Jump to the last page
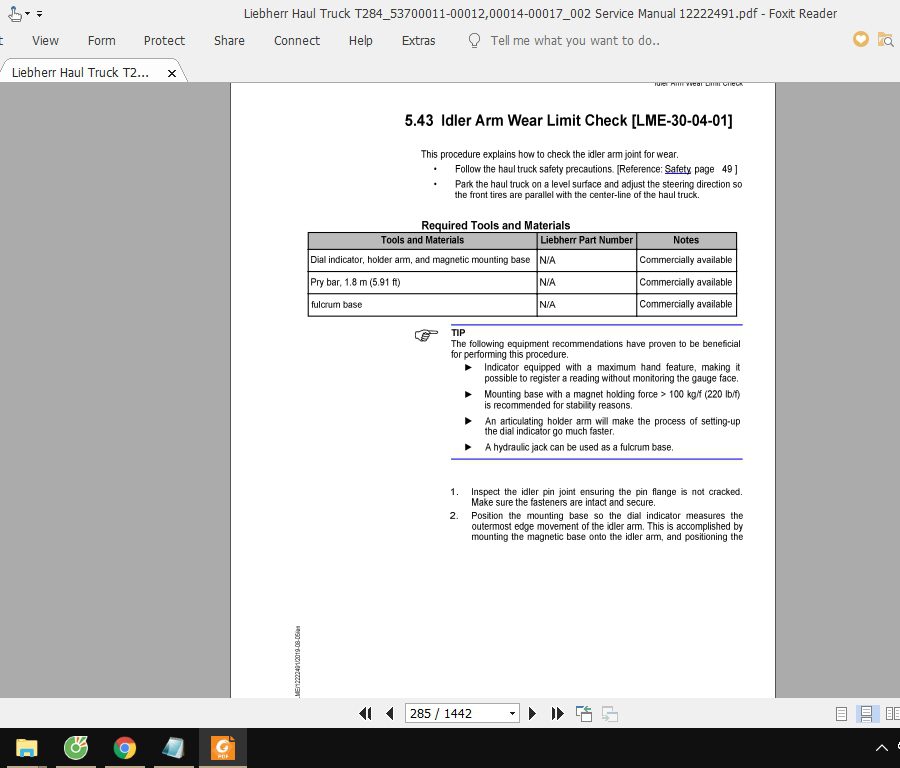900x768 pixels. (557, 713)
